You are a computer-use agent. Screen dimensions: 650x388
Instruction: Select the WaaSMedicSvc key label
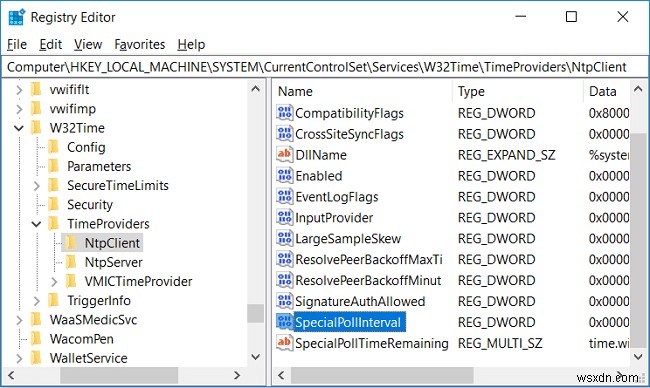coord(93,320)
